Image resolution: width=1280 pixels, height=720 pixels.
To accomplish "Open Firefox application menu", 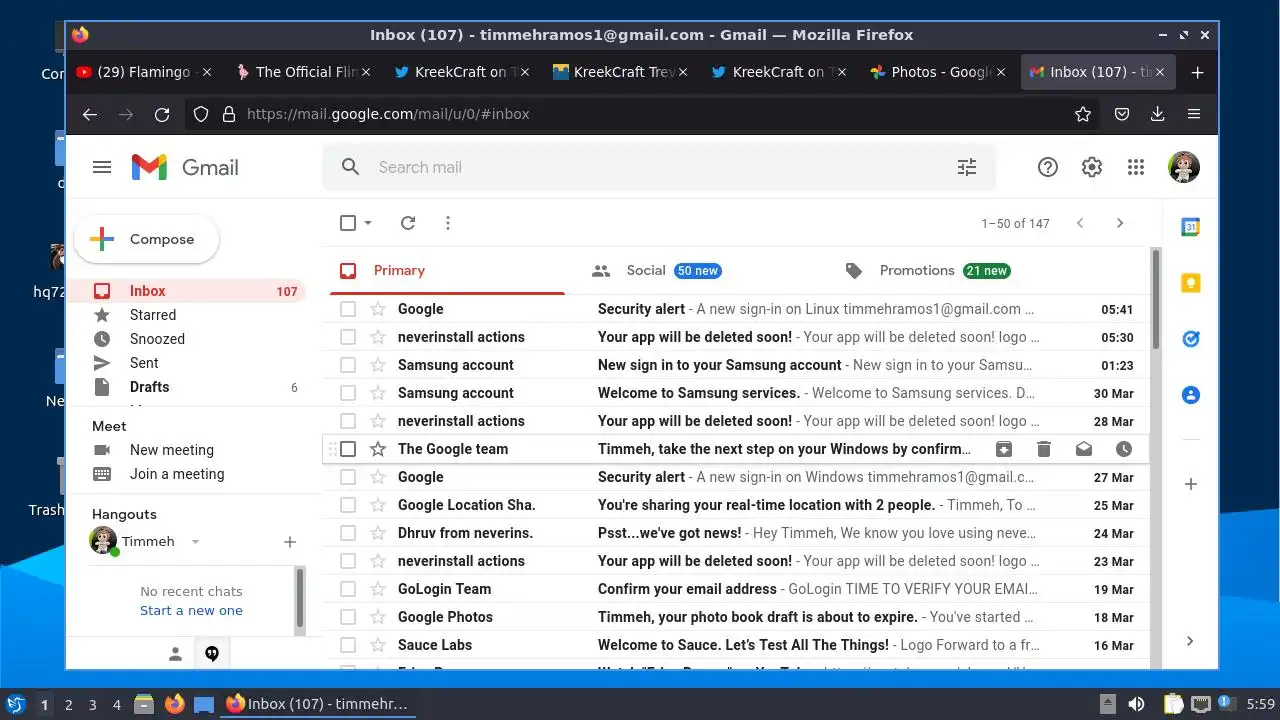I will pos(1194,114).
